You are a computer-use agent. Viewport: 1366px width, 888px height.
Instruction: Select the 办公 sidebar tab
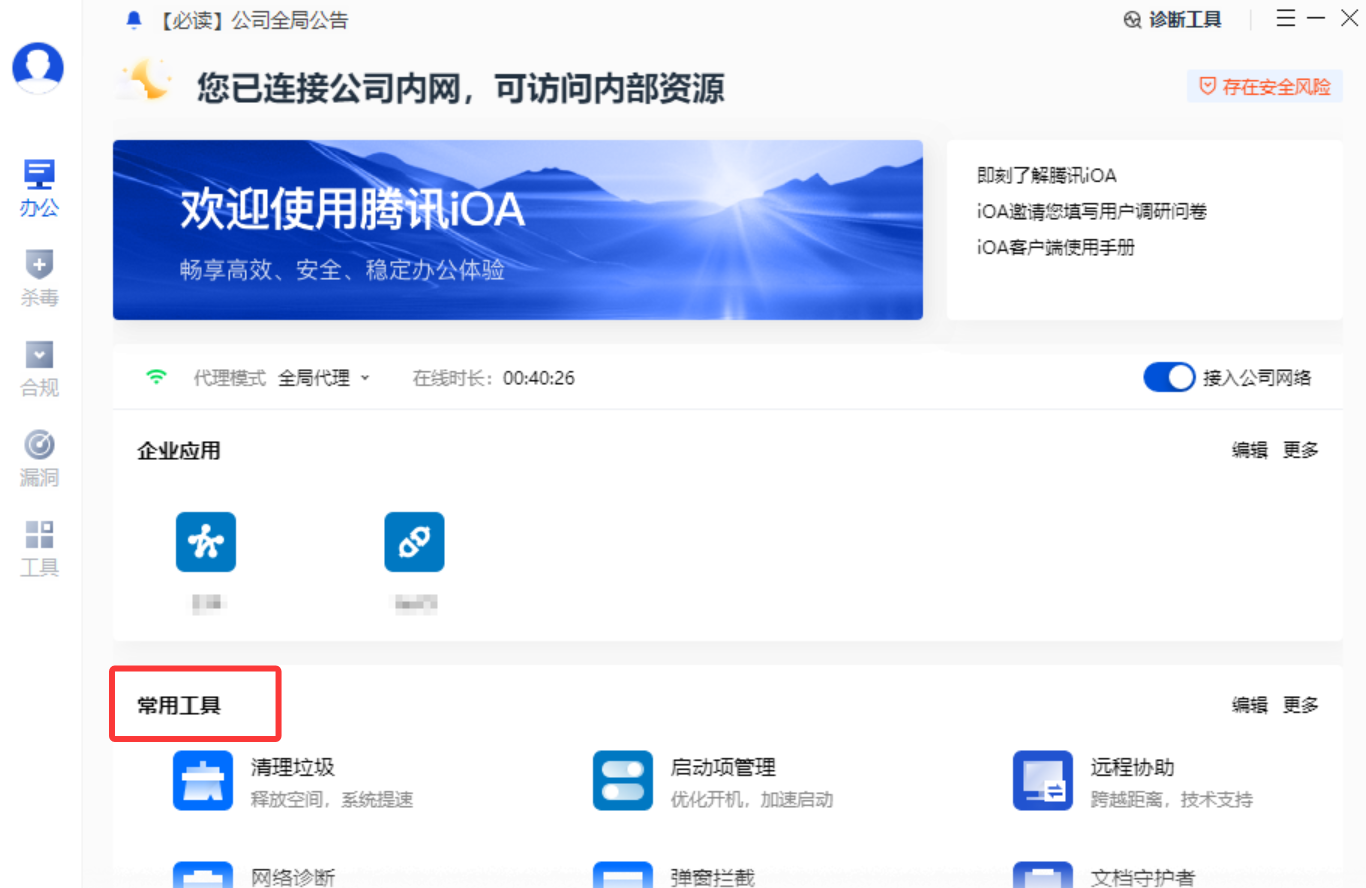click(39, 189)
